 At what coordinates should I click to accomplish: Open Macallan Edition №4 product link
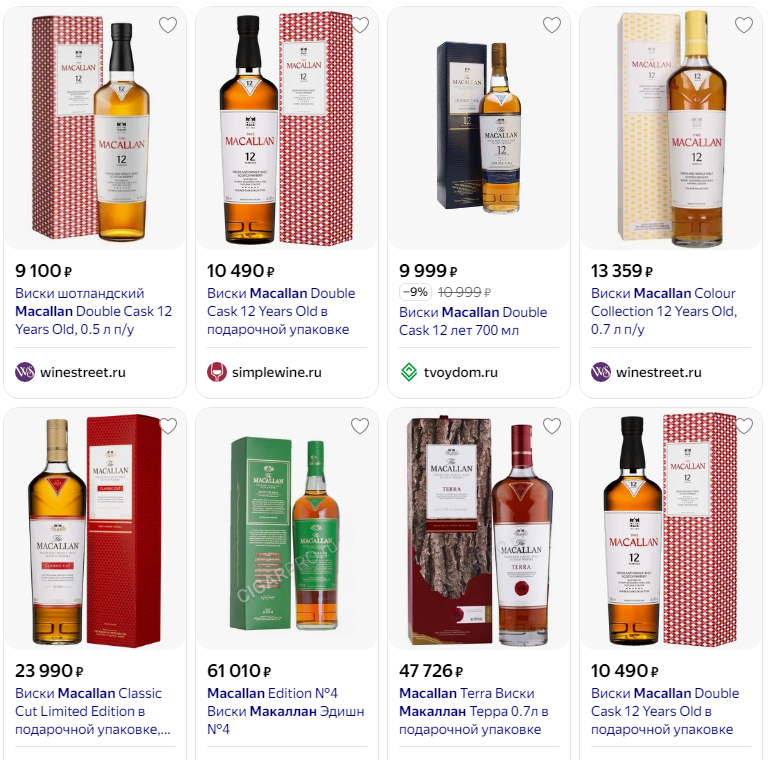286,711
